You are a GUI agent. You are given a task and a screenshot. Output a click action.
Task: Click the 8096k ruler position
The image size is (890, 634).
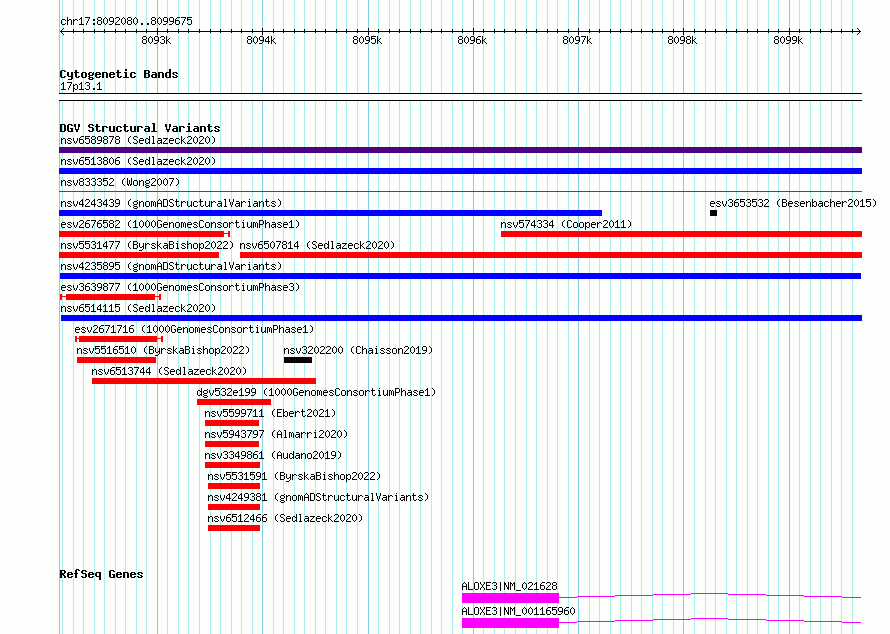[x=472, y=40]
